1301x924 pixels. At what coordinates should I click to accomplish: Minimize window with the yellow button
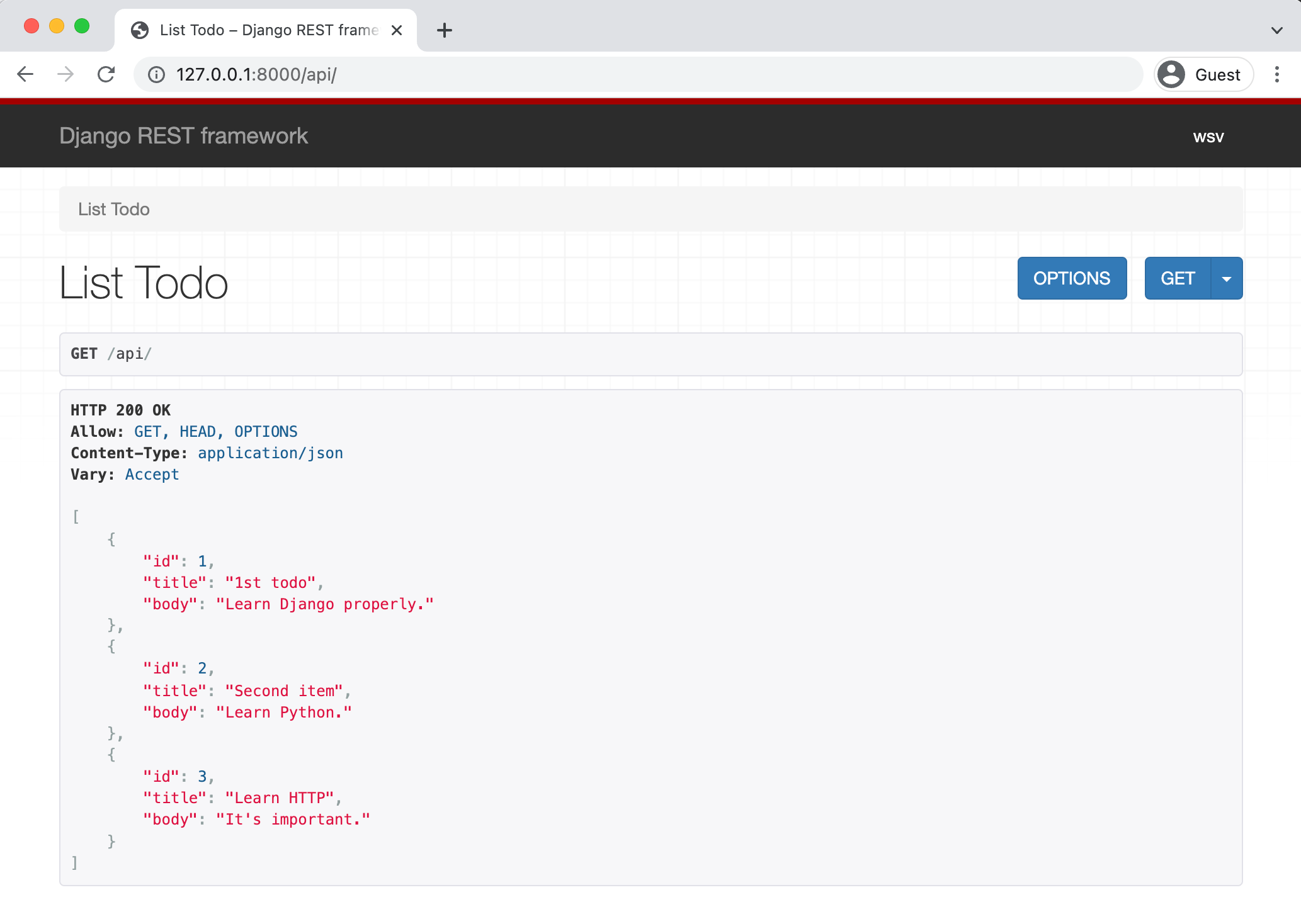57,26
